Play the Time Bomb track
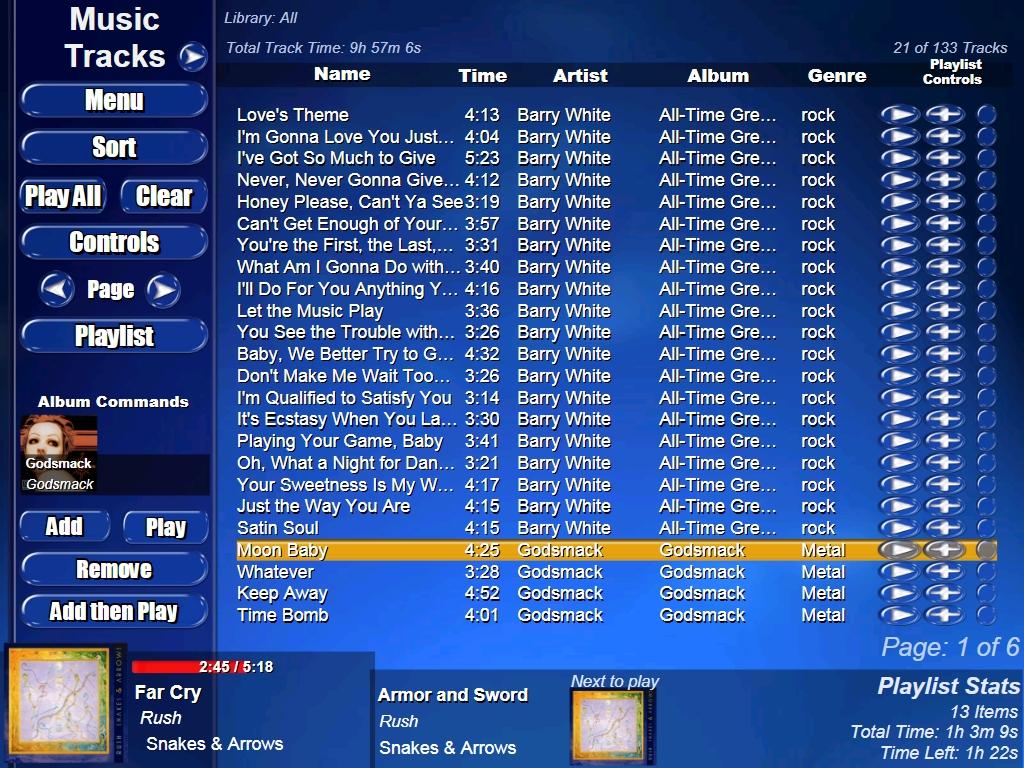This screenshot has width=1024, height=768. [900, 615]
